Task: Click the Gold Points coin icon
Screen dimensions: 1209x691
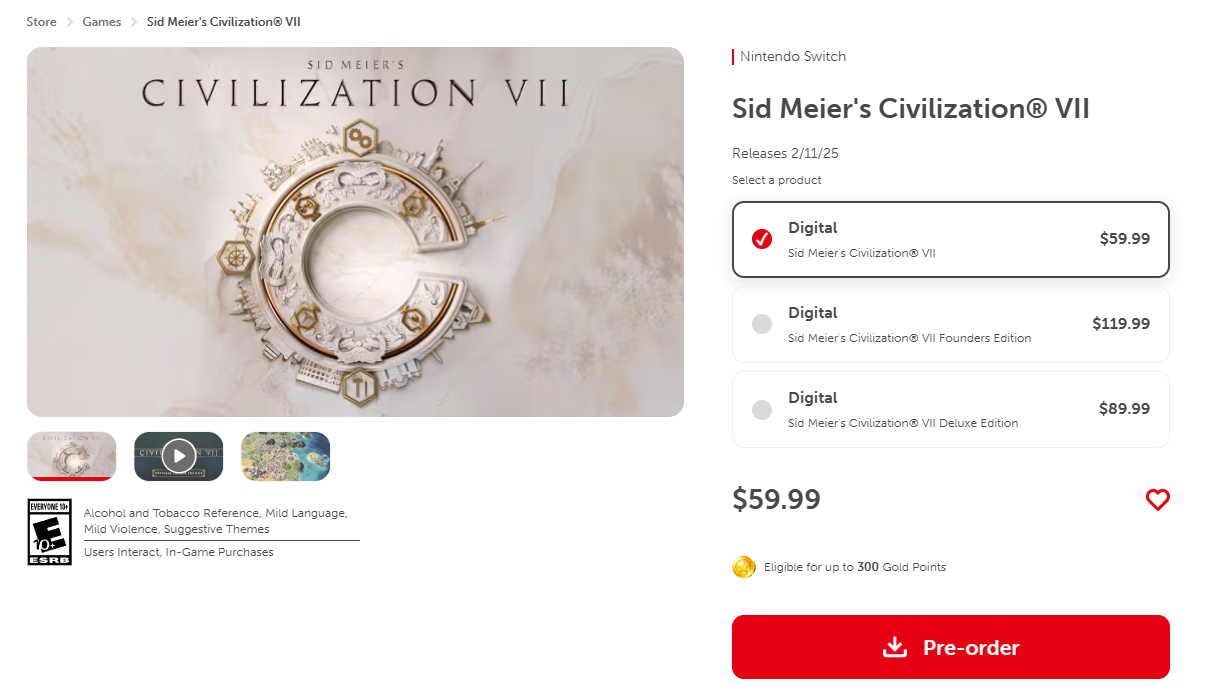Action: [743, 567]
